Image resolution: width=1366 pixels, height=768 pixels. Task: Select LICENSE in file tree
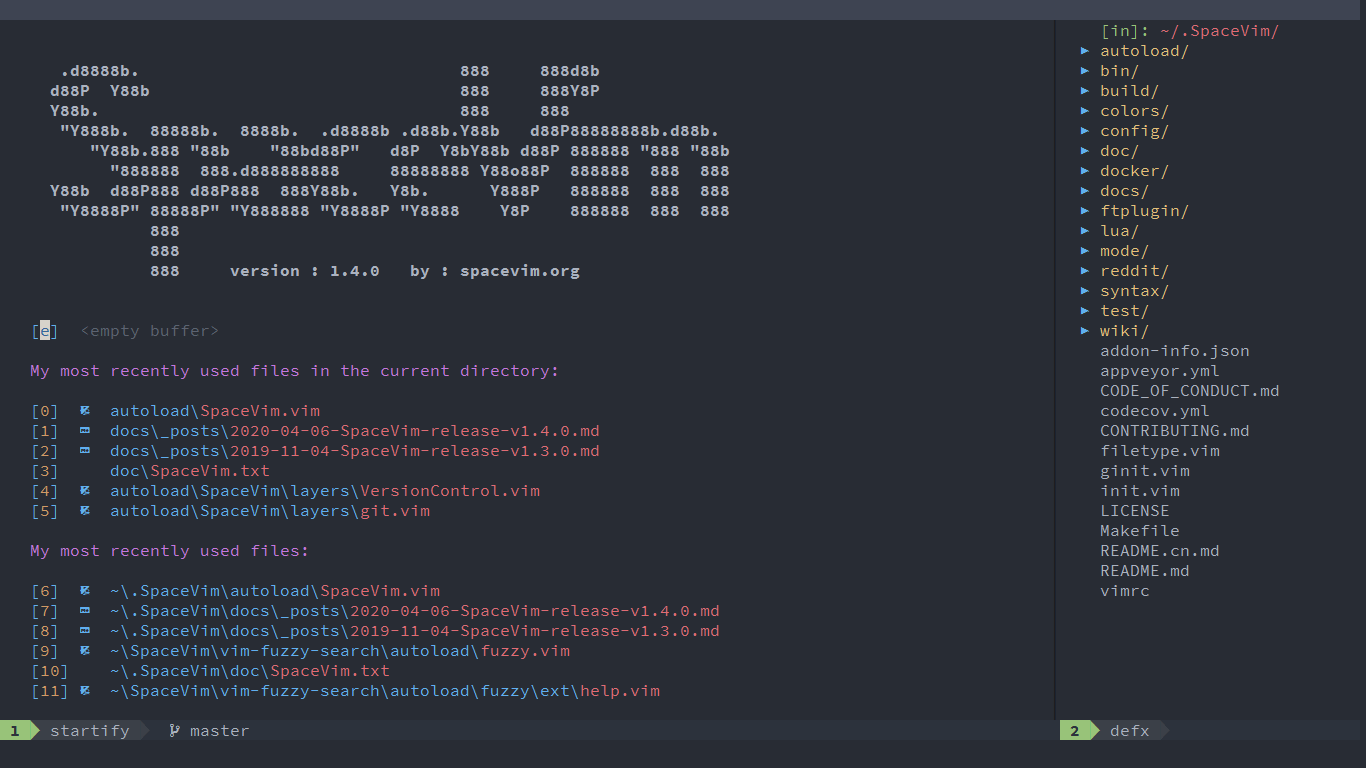(1134, 510)
